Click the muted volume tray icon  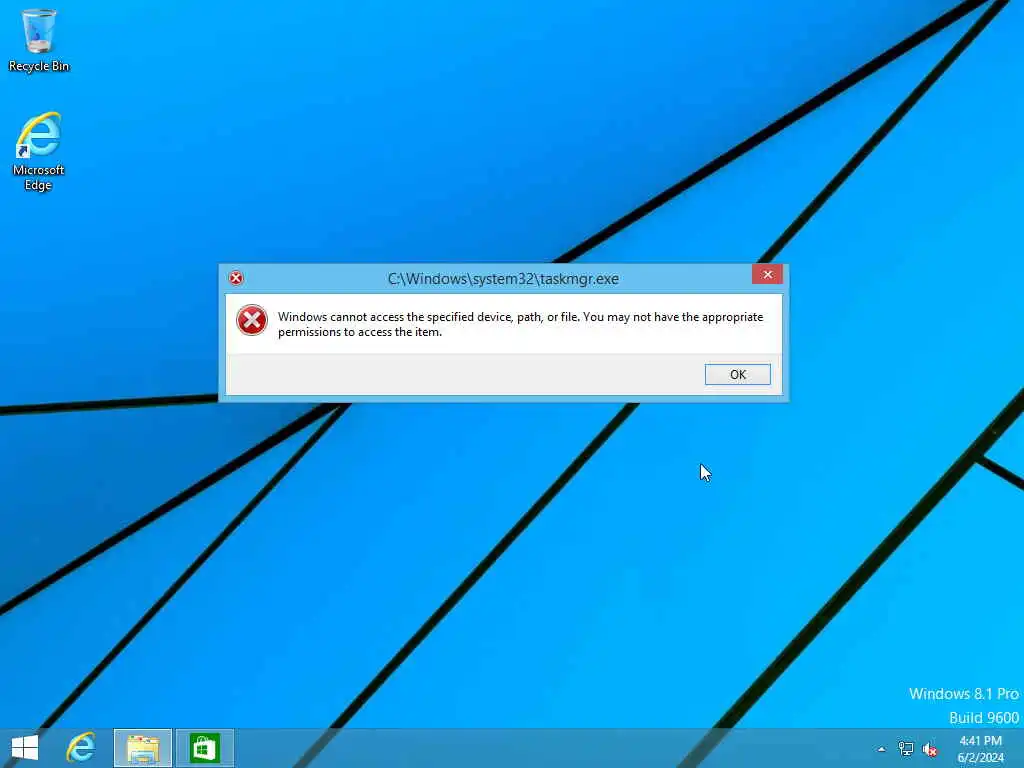click(x=930, y=749)
